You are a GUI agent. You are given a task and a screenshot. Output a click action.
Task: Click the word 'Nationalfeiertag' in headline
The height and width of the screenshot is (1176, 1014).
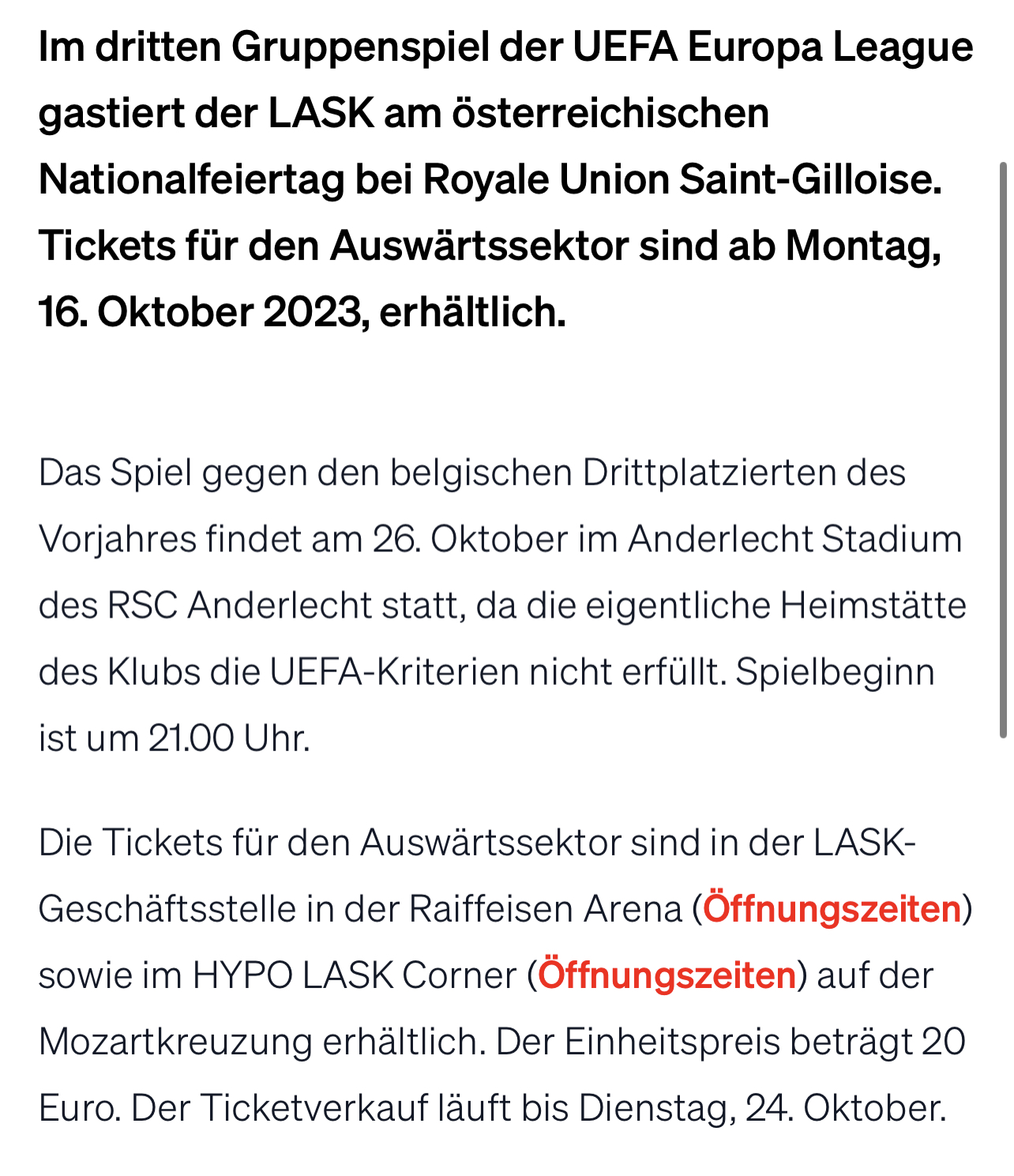click(x=192, y=179)
